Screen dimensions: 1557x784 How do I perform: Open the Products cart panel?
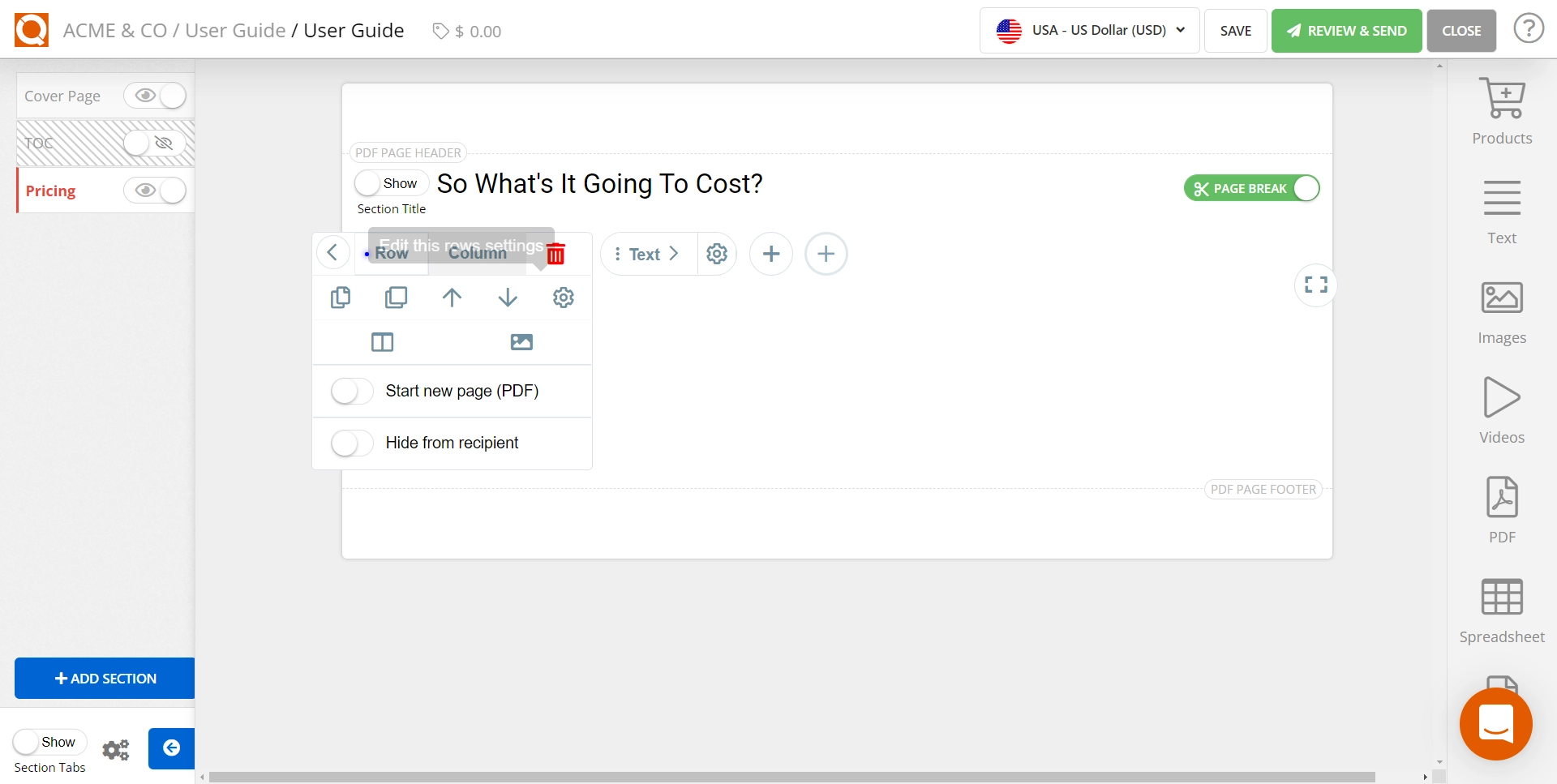(x=1501, y=111)
